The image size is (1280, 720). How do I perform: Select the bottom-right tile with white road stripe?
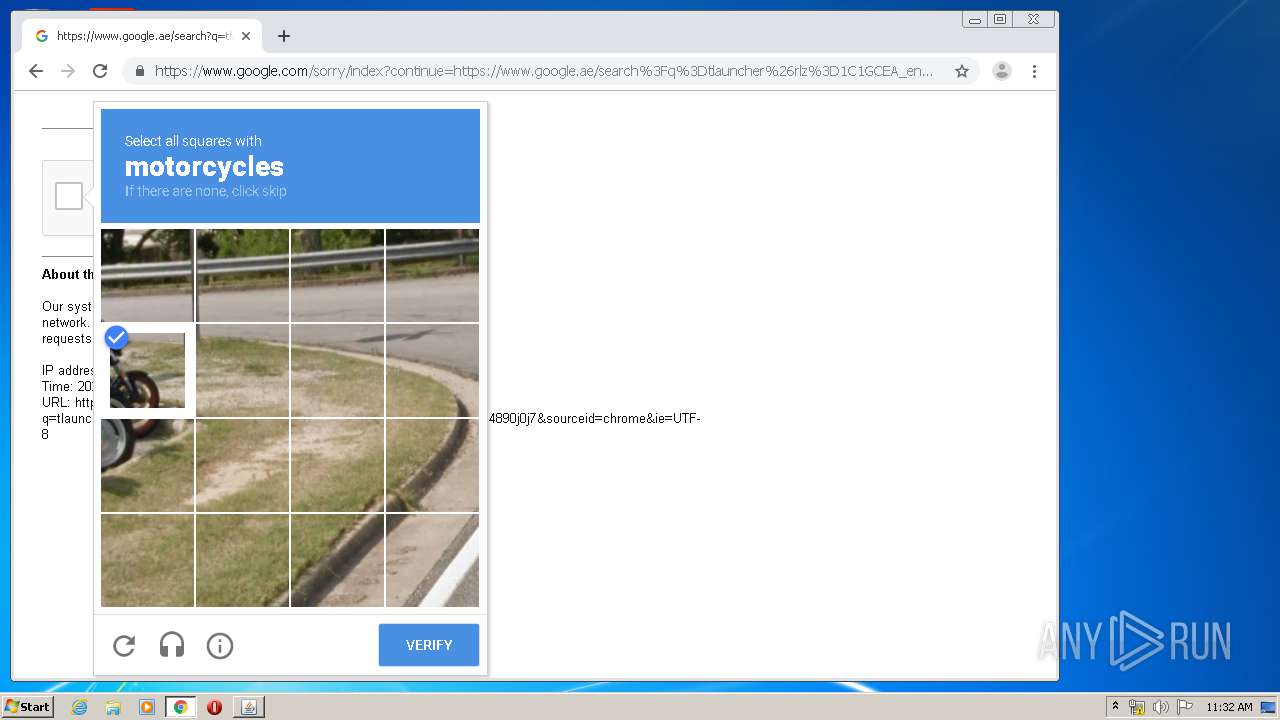coord(432,560)
